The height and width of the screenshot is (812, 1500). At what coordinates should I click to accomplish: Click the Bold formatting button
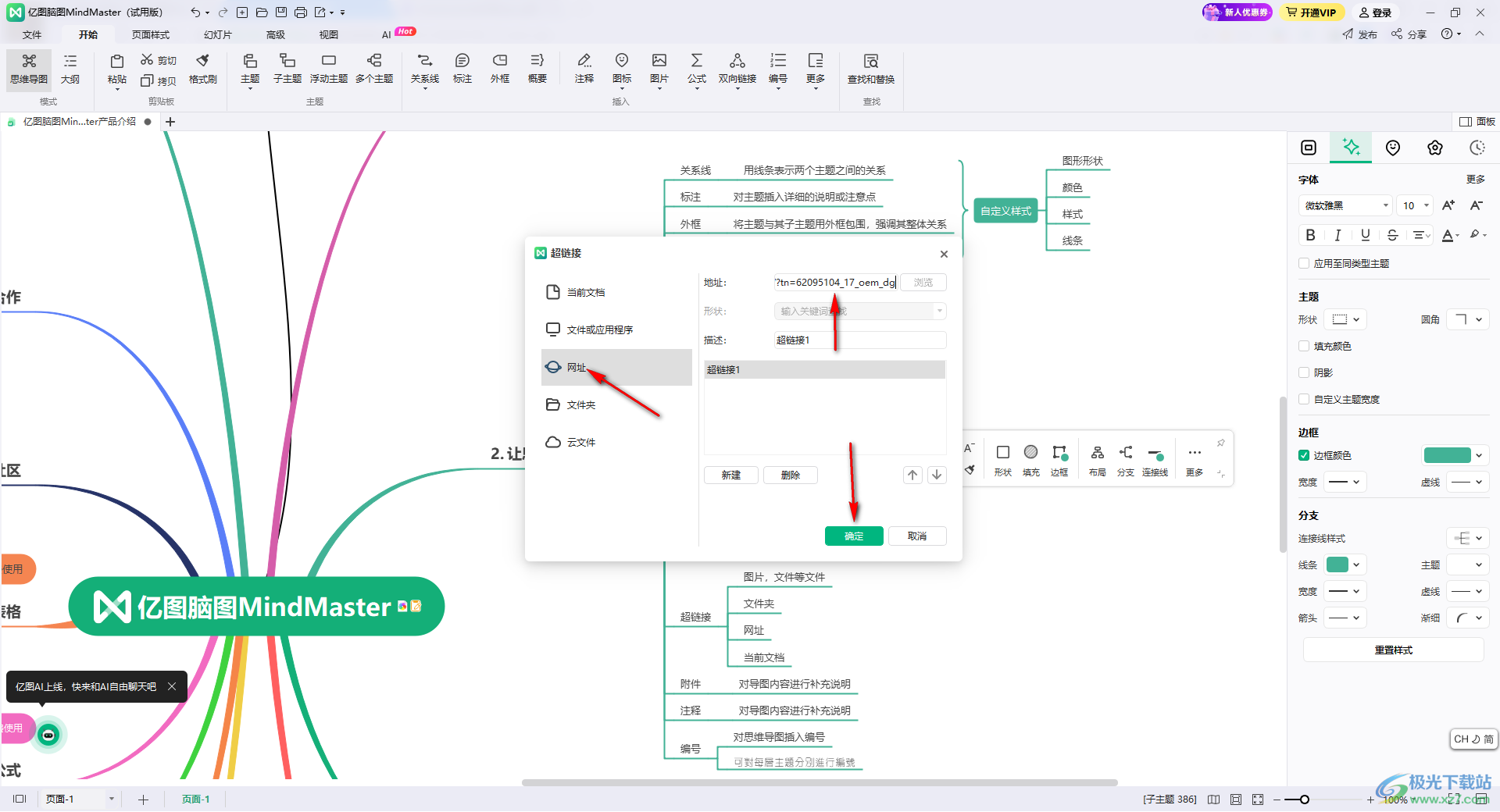click(1310, 235)
